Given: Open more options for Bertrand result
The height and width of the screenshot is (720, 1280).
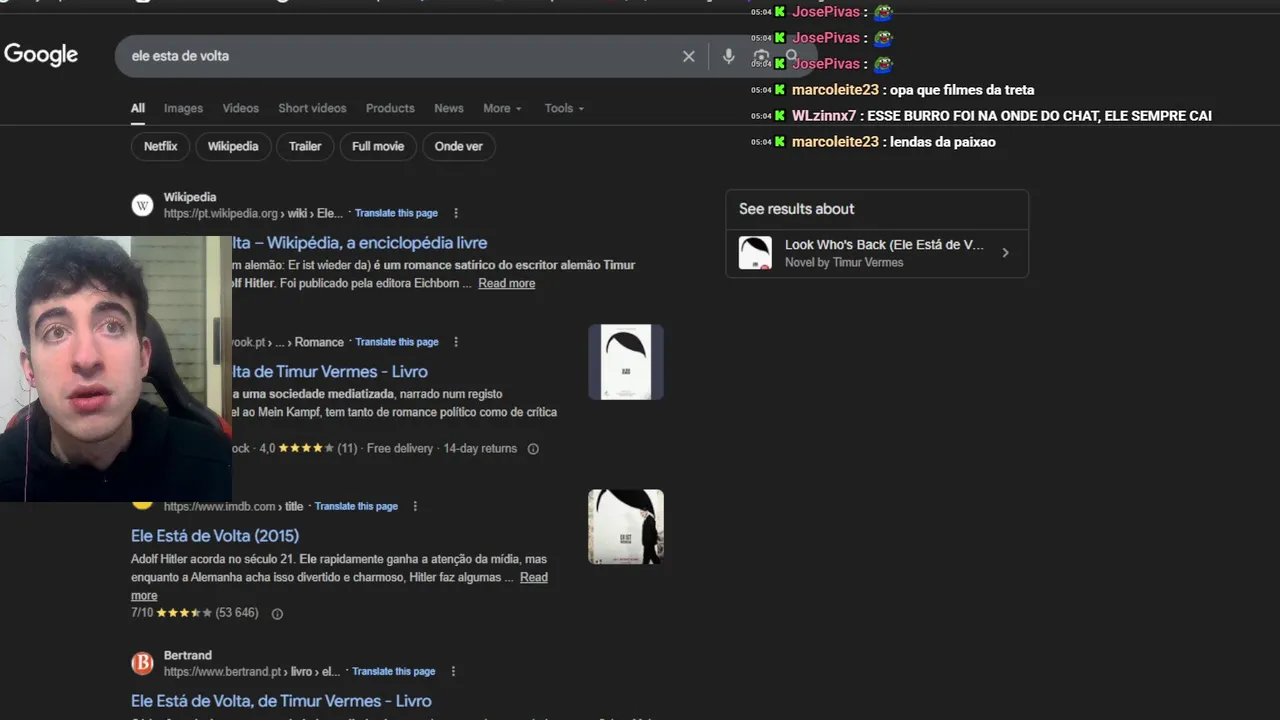Looking at the screenshot, I should pyautogui.click(x=453, y=671).
